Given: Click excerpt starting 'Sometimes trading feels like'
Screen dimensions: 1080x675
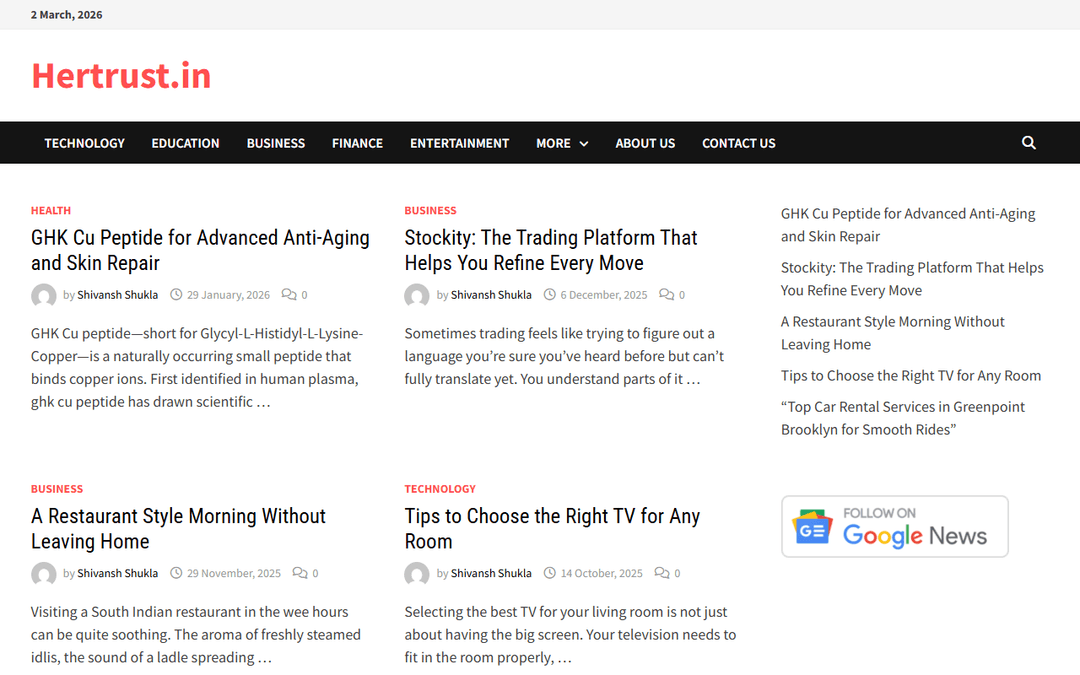Looking at the screenshot, I should (x=564, y=356).
